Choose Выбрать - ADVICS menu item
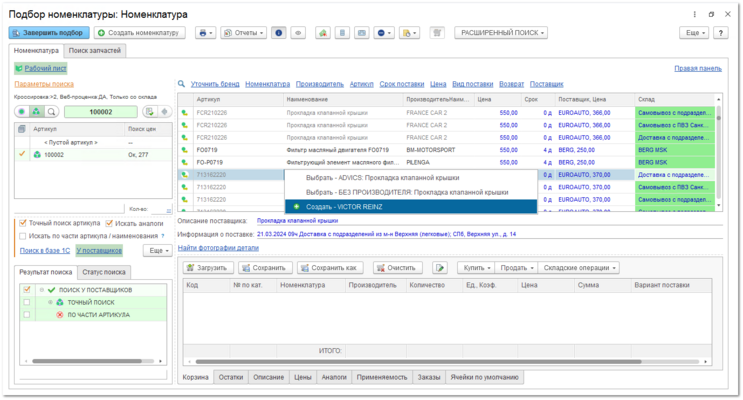This screenshot has height=400, width=743. pyautogui.click(x=411, y=178)
